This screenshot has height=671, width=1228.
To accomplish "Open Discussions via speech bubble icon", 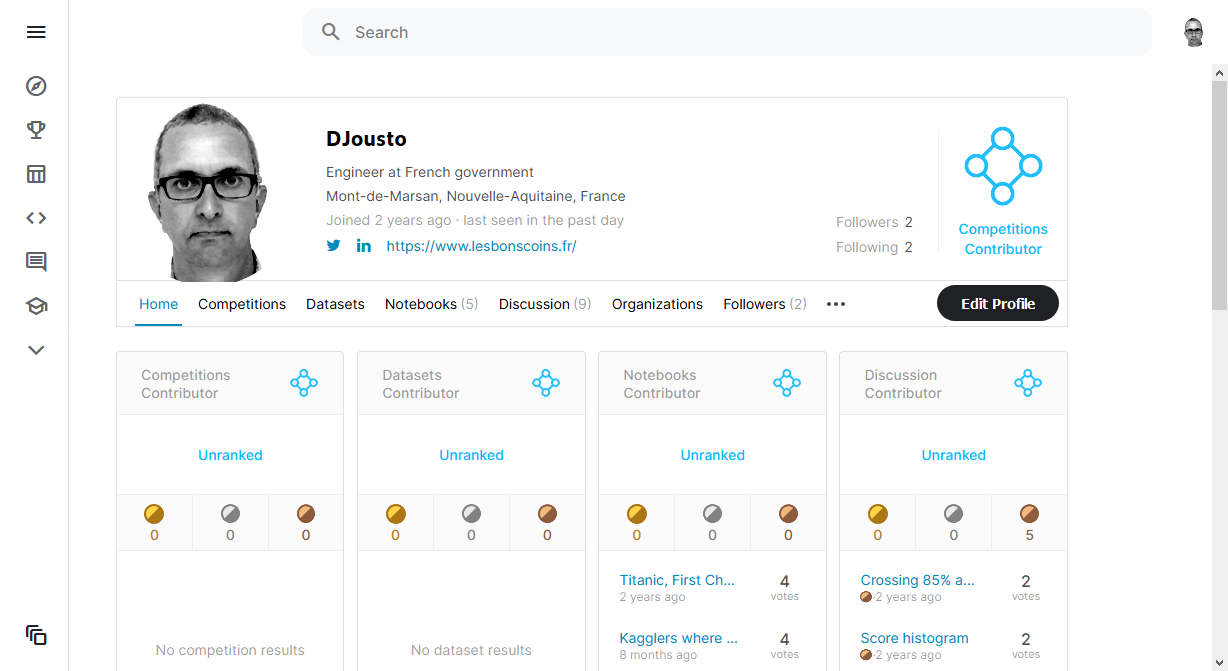I will (36, 262).
